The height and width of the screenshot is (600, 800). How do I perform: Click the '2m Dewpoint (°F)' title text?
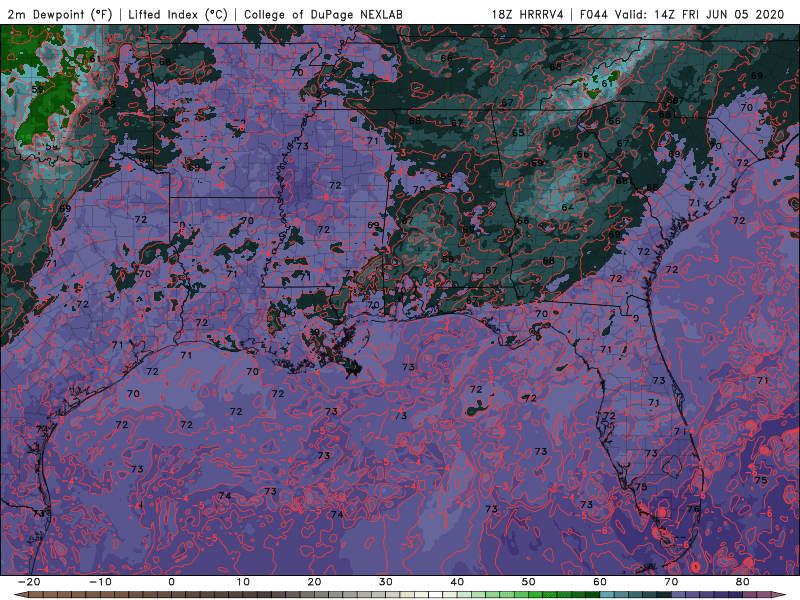tap(60, 15)
